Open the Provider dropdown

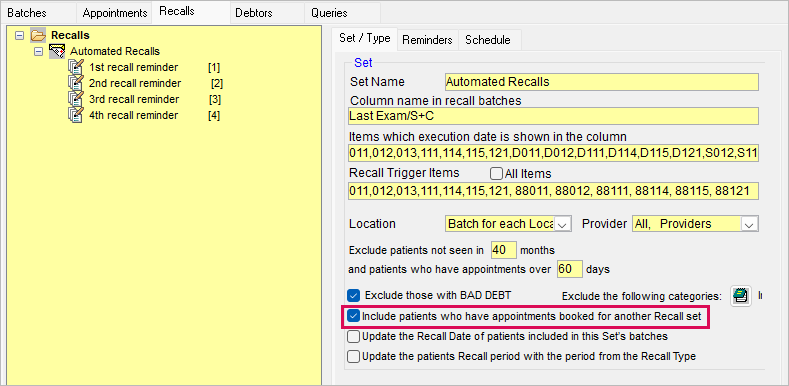(x=750, y=224)
